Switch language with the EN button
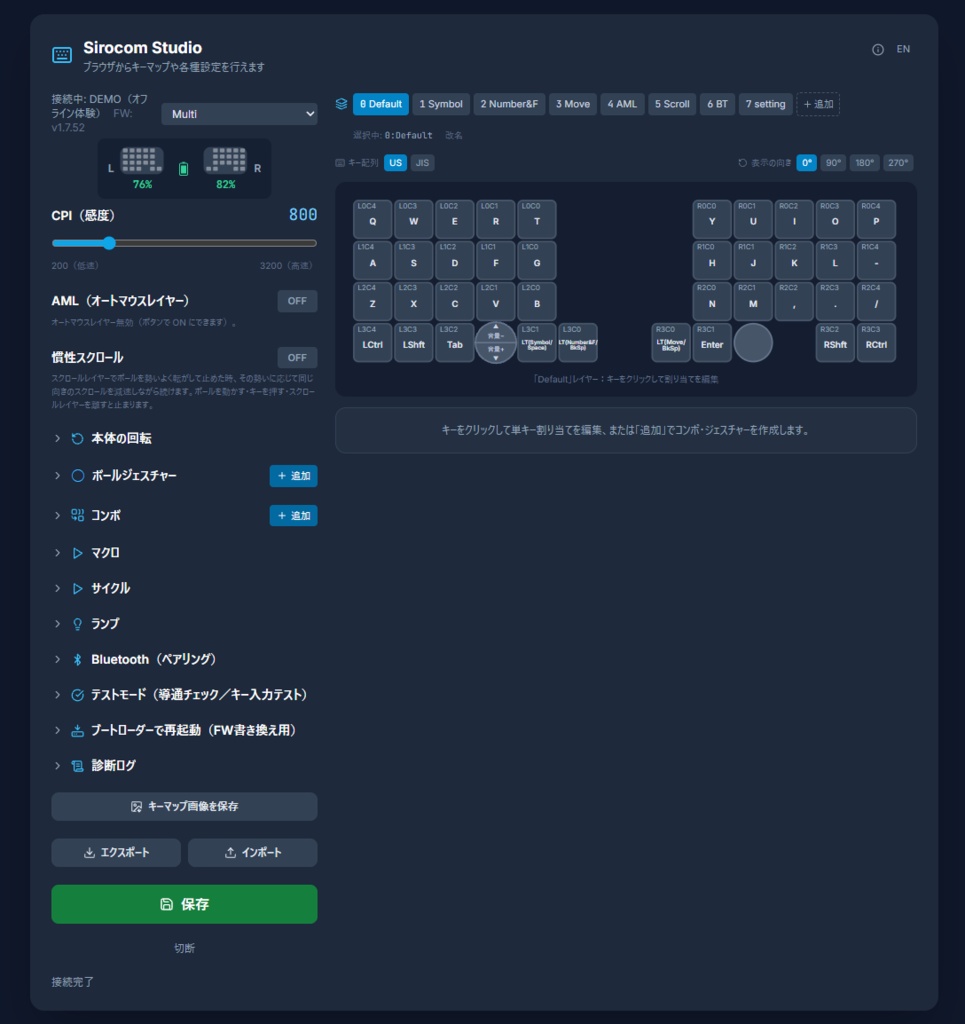This screenshot has width=965, height=1024. click(x=903, y=49)
